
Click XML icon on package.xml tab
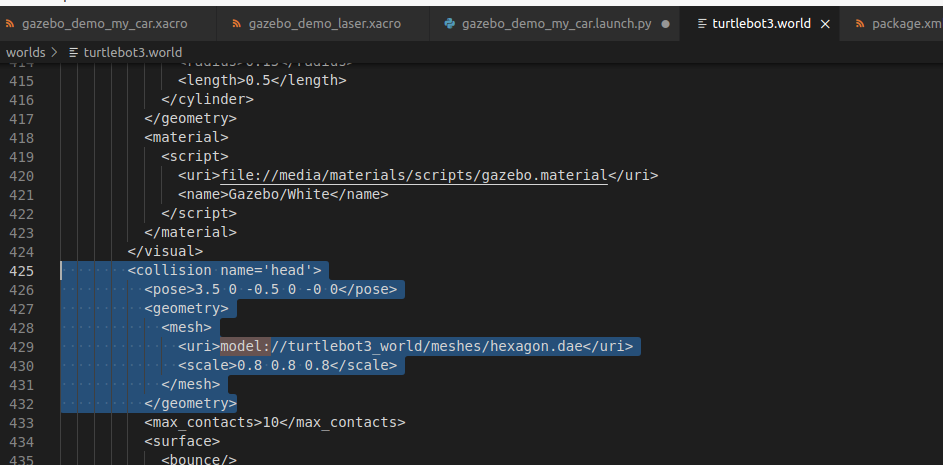[860, 24]
